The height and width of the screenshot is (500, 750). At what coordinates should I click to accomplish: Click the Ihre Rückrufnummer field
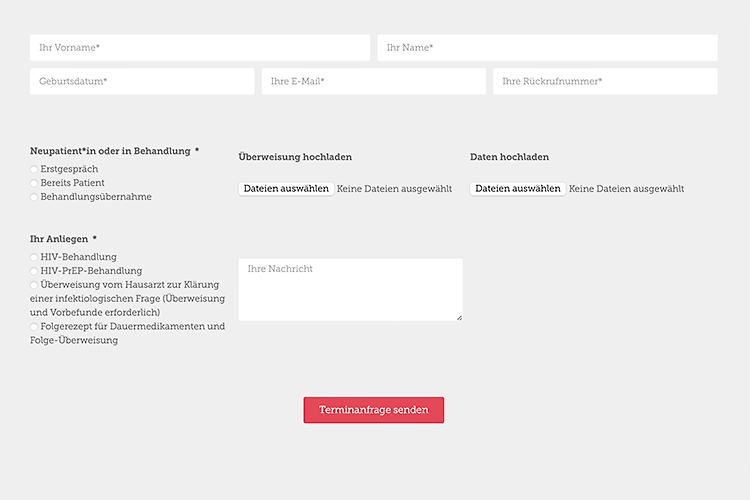click(605, 82)
